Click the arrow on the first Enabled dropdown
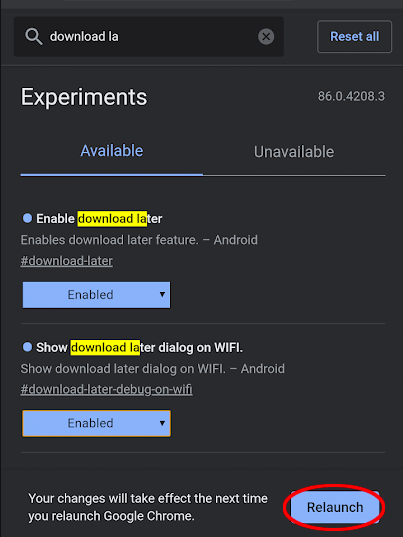Screen dimensions: 403x537 (162, 295)
